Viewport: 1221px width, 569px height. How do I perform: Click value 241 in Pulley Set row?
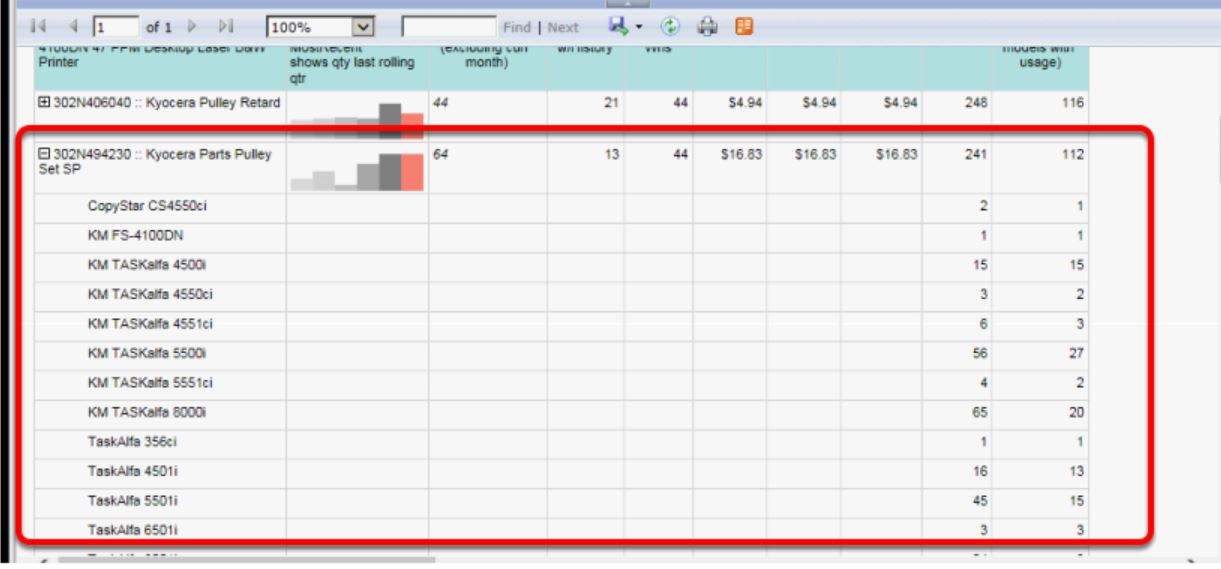[x=976, y=155]
